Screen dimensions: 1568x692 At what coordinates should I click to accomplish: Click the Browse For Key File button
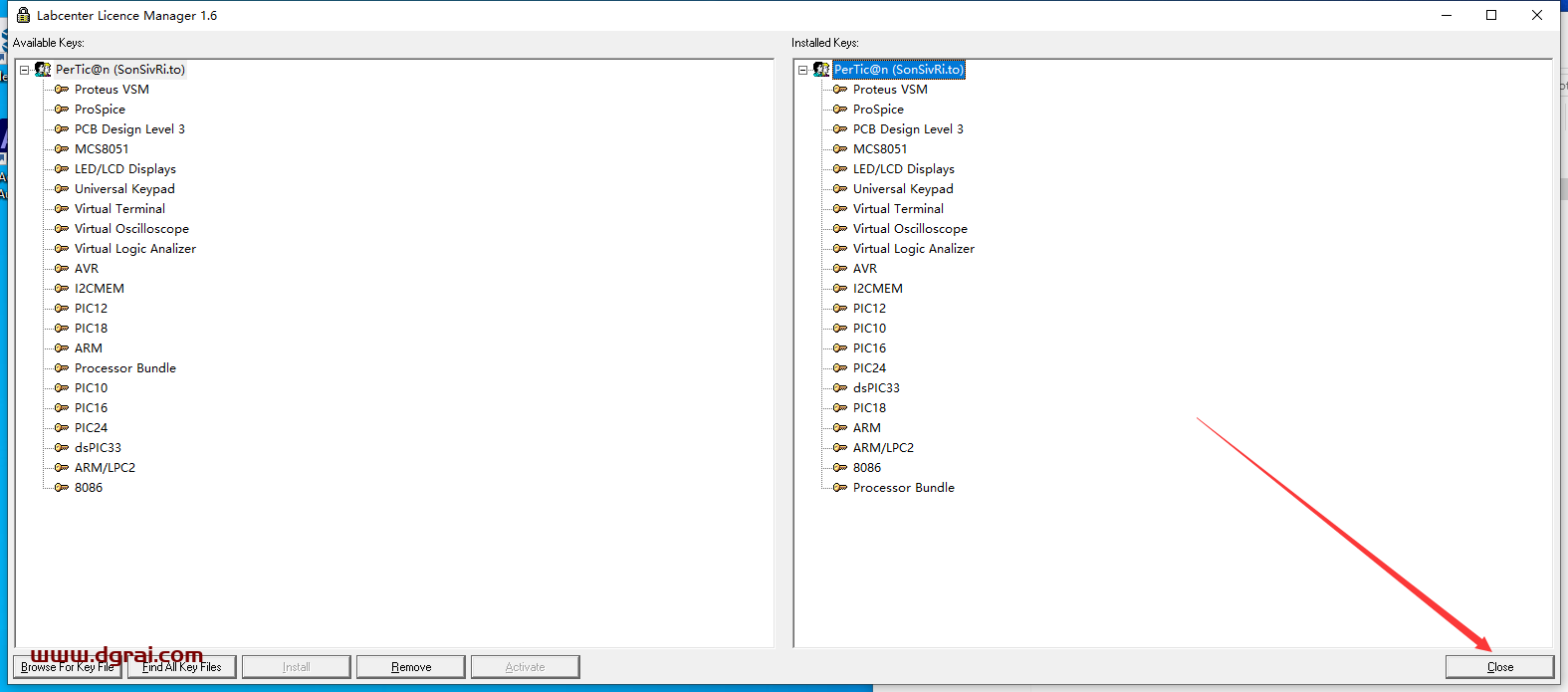(68, 667)
